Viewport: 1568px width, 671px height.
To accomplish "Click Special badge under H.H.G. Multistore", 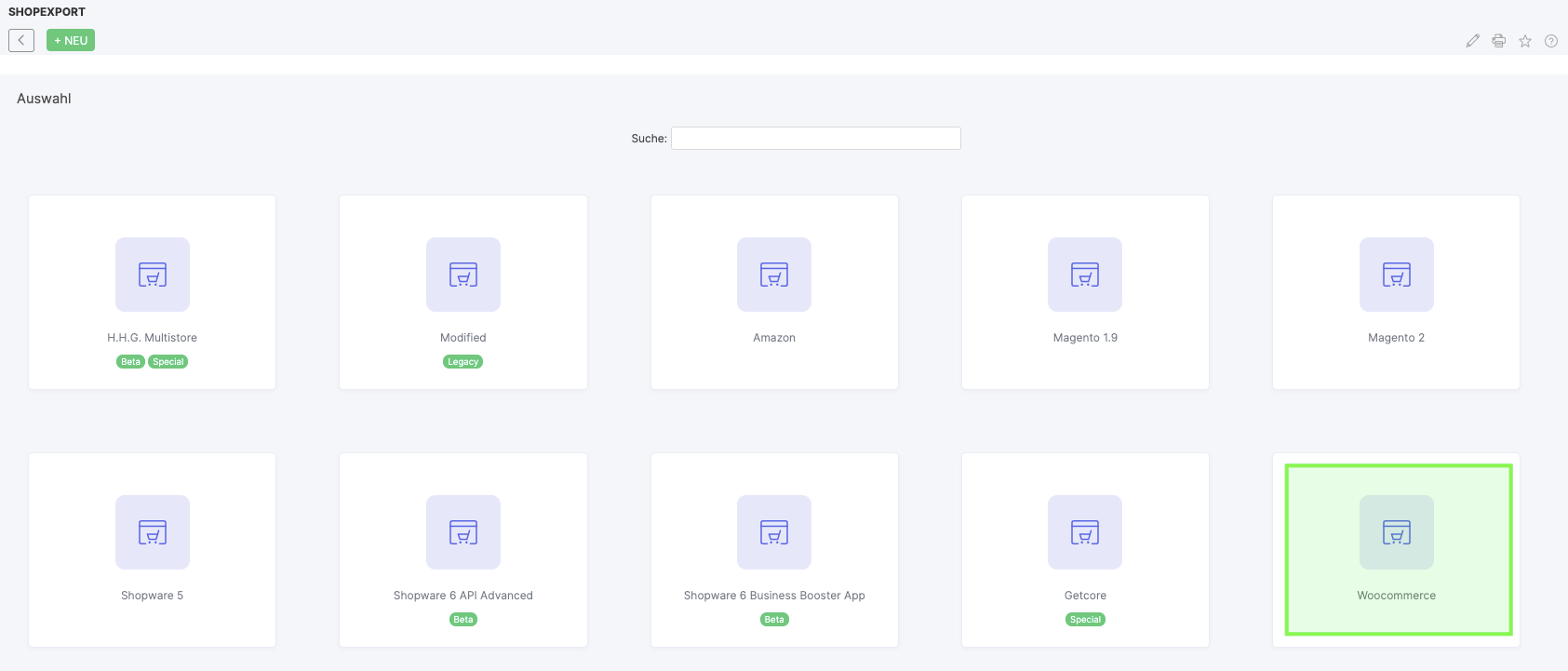I will tap(168, 362).
